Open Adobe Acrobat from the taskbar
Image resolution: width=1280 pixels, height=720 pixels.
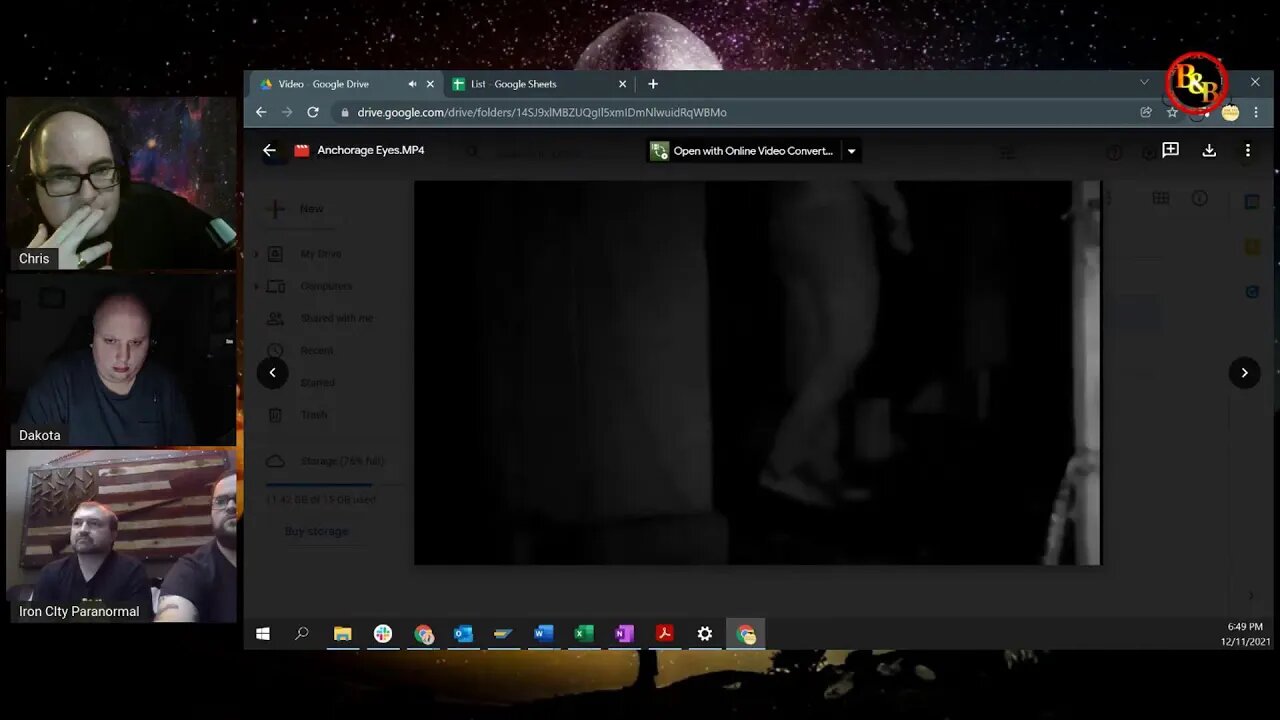click(664, 633)
